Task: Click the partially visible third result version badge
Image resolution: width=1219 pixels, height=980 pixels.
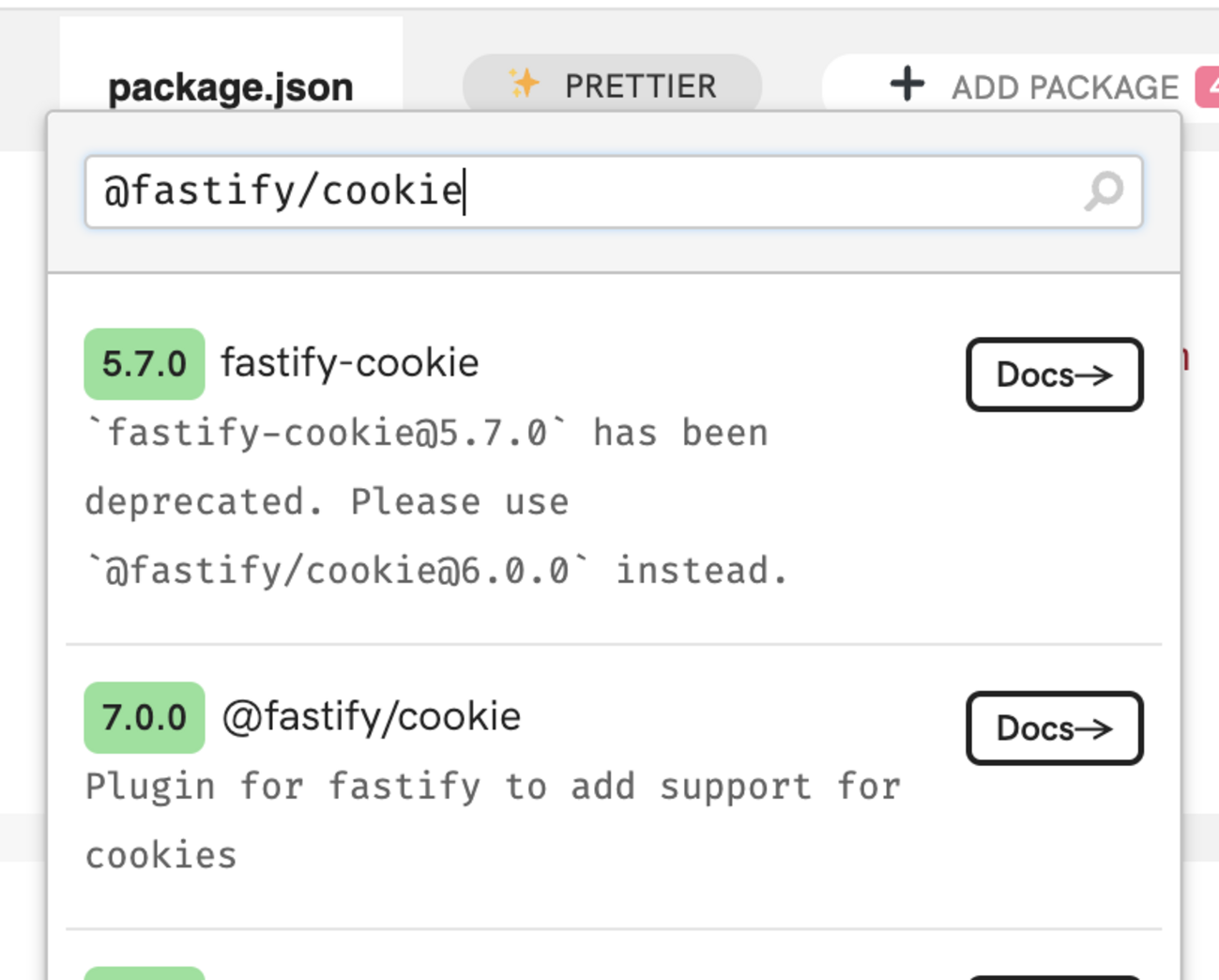Action: click(145, 973)
